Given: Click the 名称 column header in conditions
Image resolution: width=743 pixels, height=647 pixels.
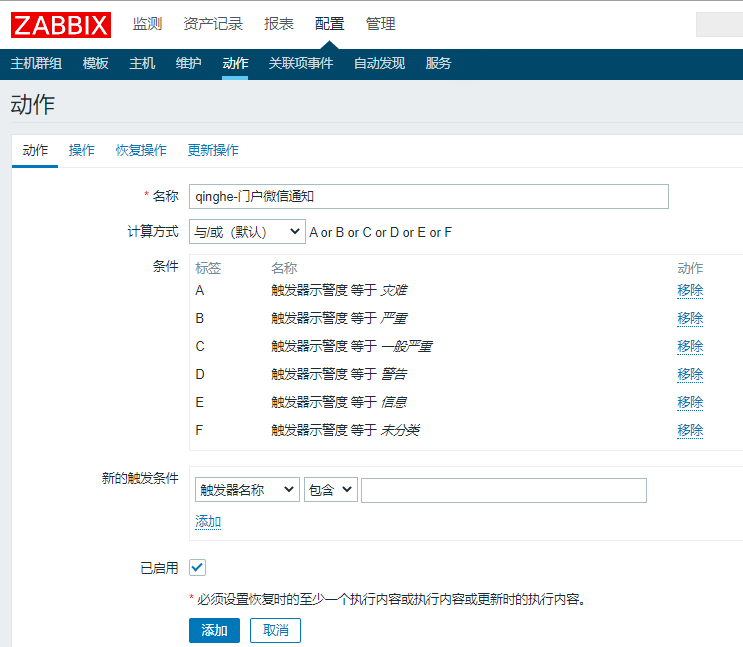Looking at the screenshot, I should pos(284,268).
